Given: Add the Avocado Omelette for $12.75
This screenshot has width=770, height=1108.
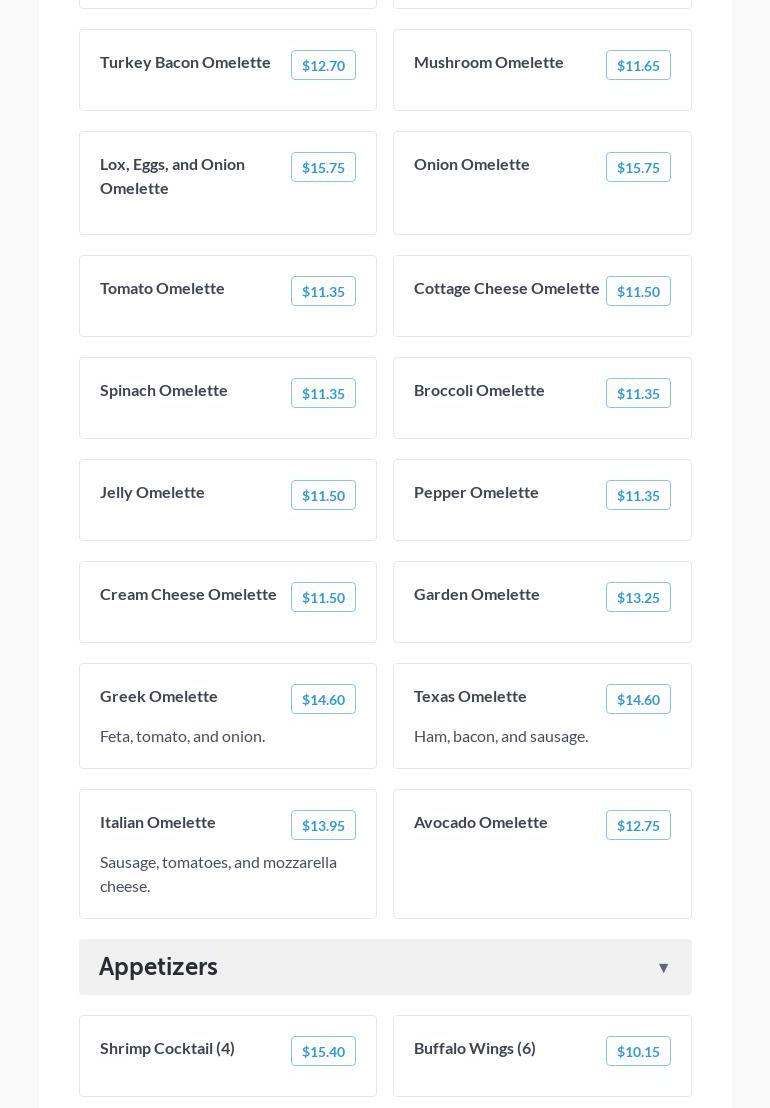Looking at the screenshot, I should (638, 826).
